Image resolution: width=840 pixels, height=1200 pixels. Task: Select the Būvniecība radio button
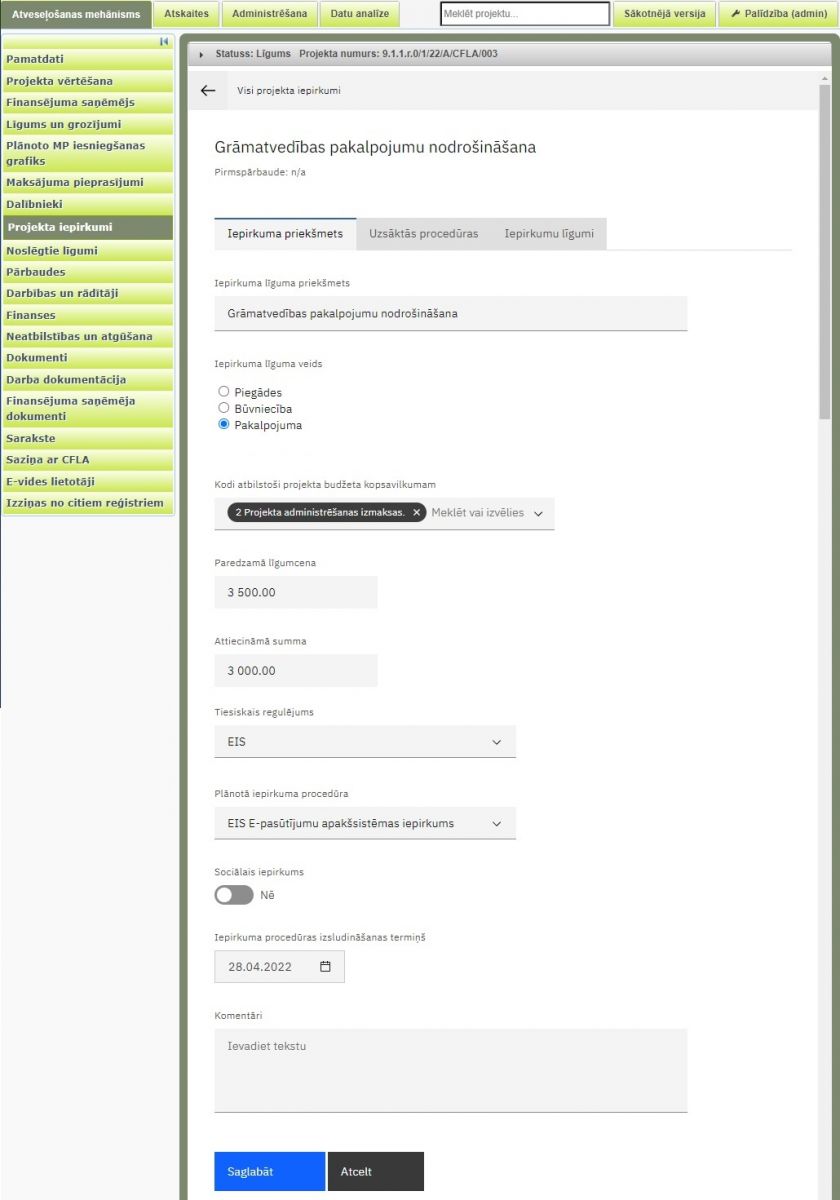(x=224, y=408)
